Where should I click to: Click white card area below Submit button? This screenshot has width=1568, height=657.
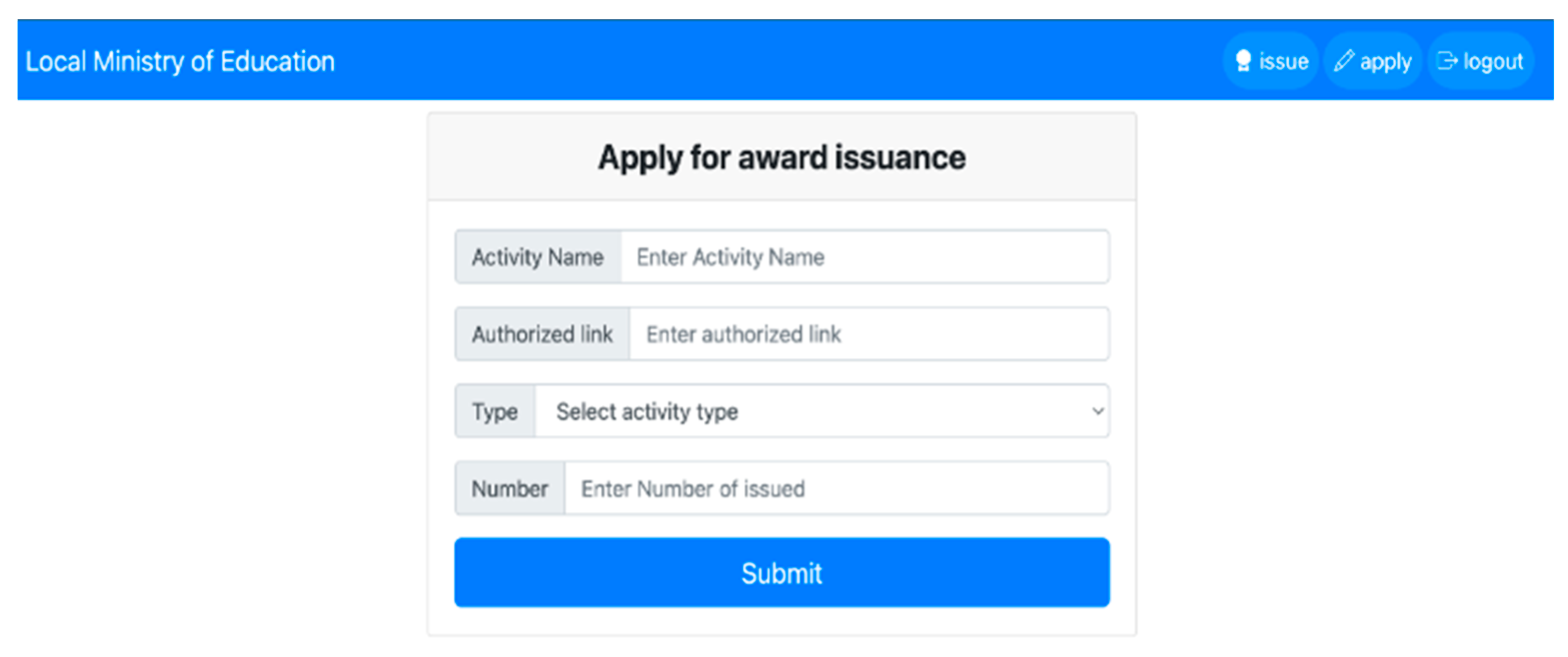(781, 621)
